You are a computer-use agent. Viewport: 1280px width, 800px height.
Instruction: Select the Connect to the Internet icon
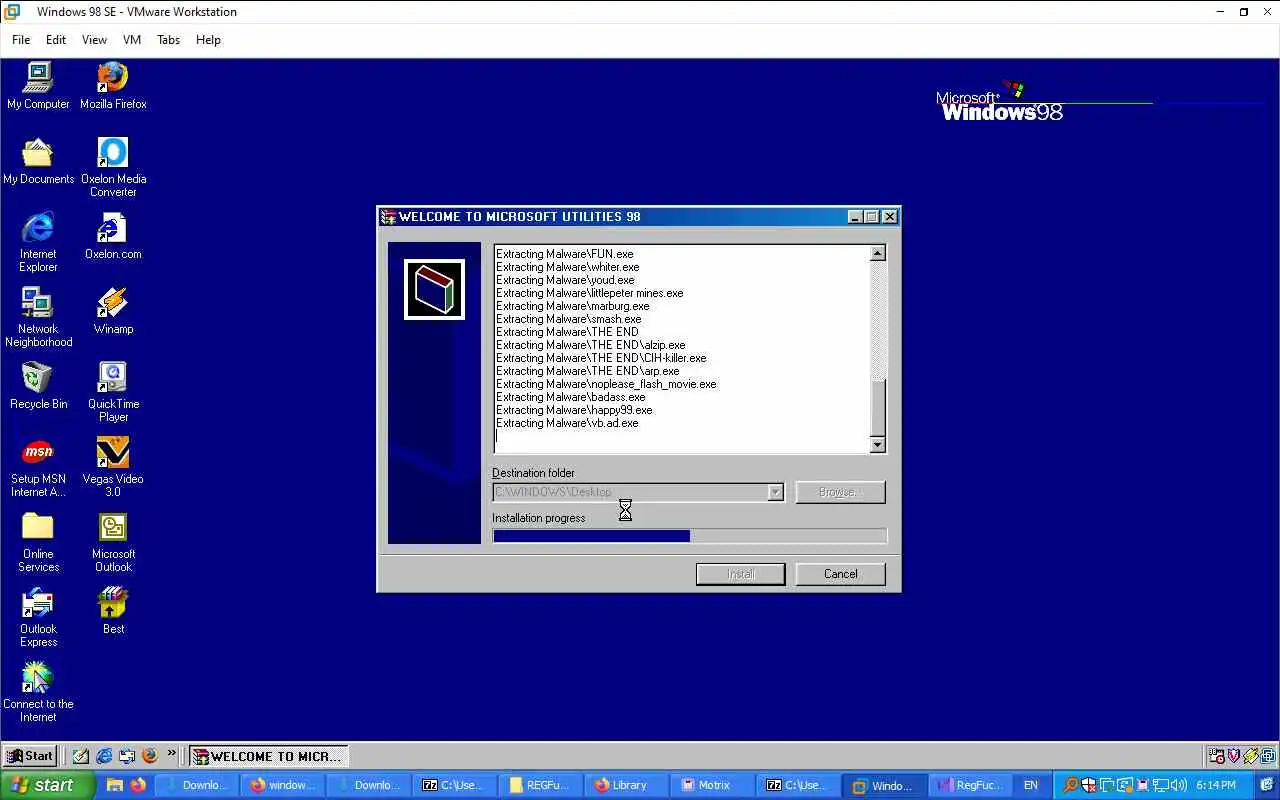point(38,691)
